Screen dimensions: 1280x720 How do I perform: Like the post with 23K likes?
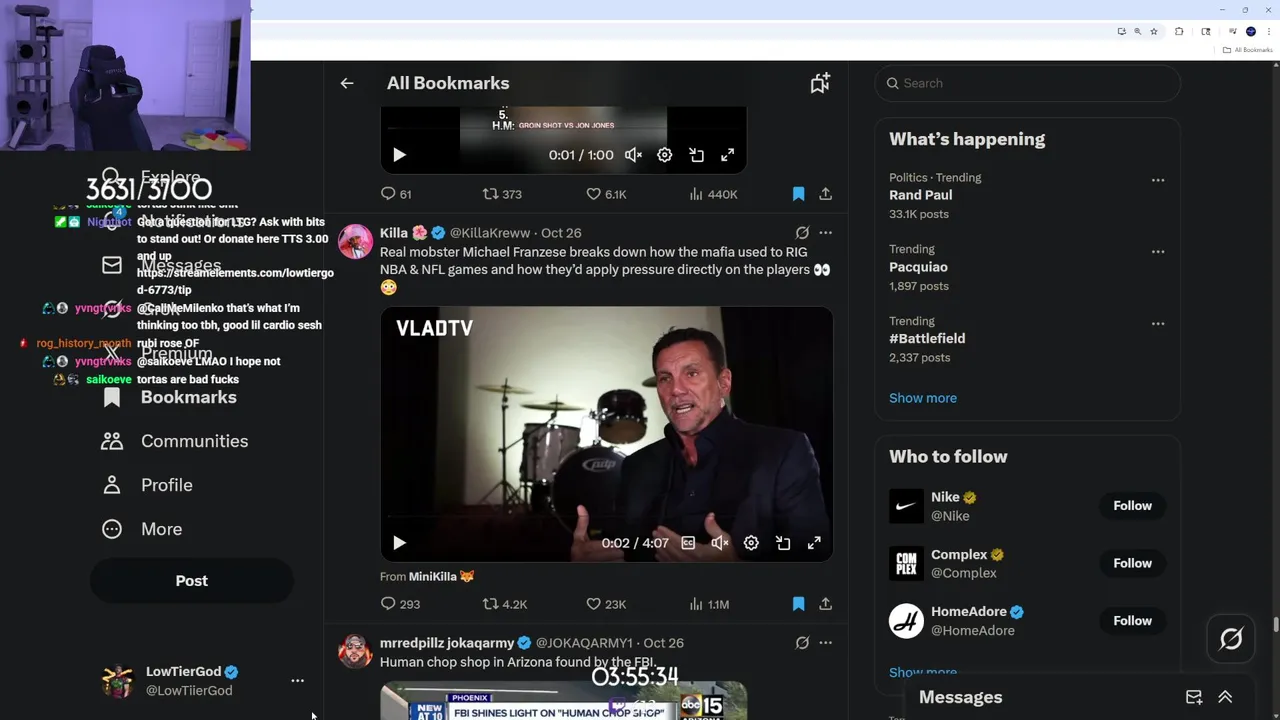[606, 604]
